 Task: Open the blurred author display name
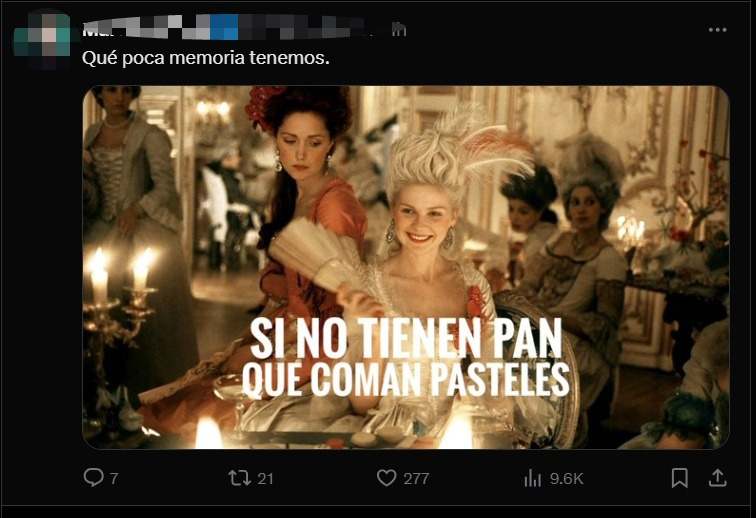(227, 28)
